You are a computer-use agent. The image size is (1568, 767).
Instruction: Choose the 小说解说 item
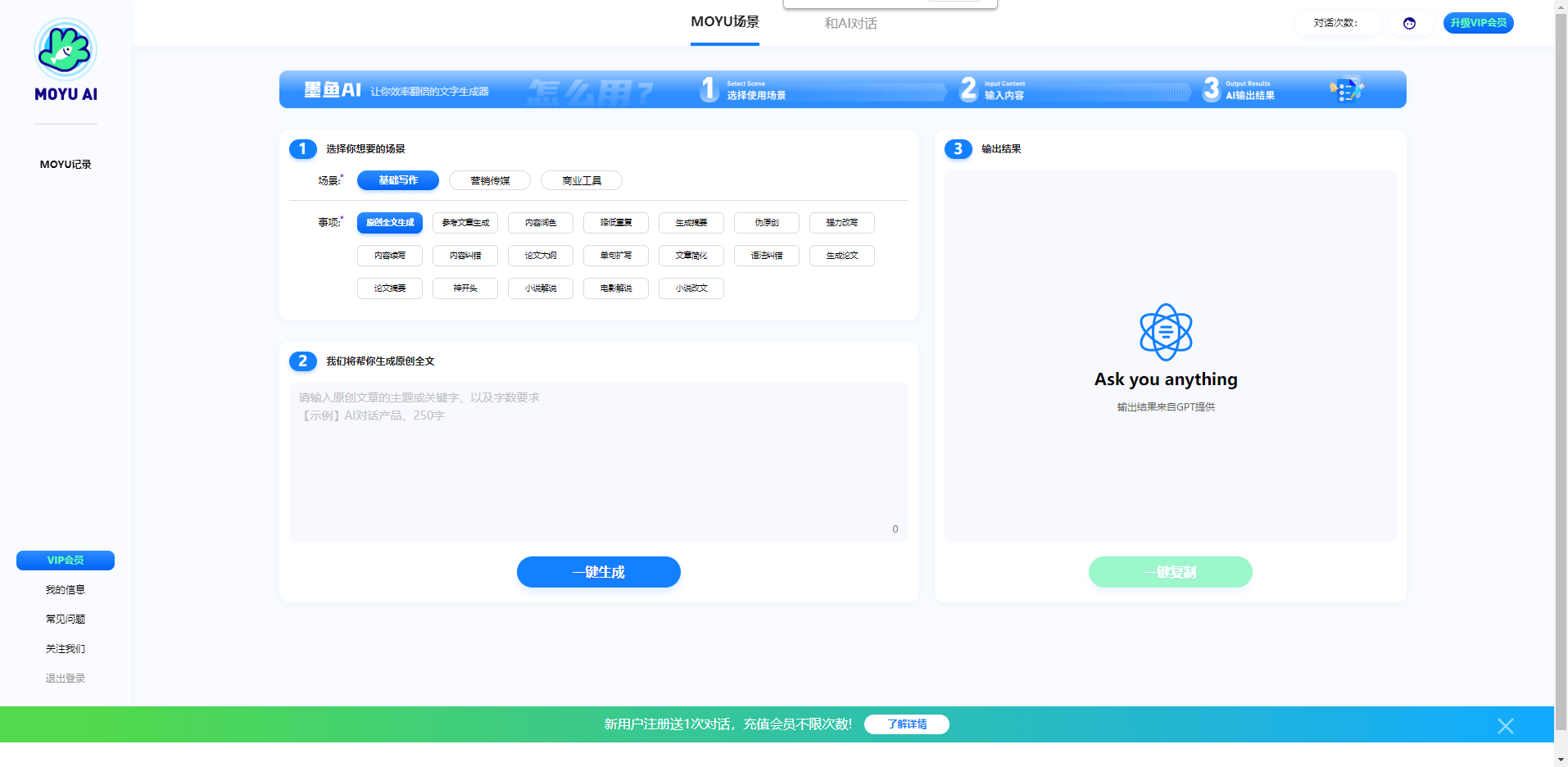click(541, 288)
